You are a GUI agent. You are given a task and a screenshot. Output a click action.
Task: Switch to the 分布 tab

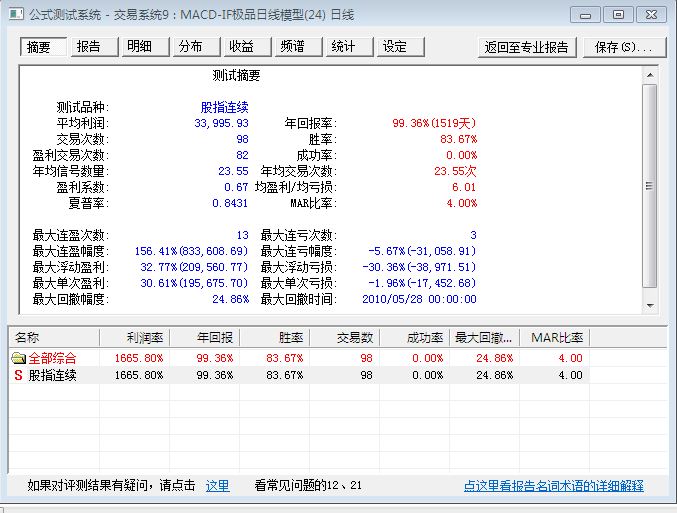coord(196,47)
